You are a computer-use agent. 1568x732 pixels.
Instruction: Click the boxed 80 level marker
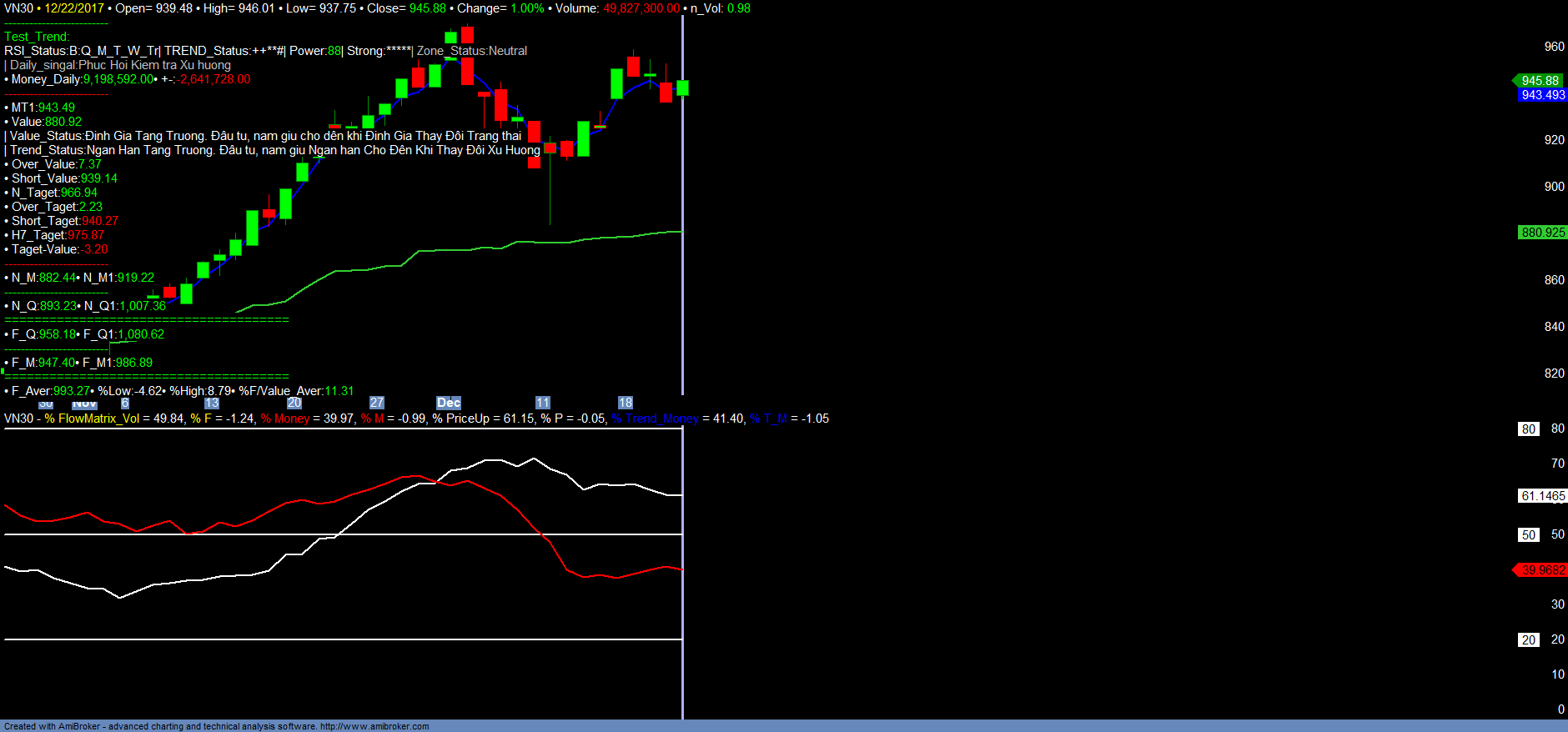pos(1528,429)
